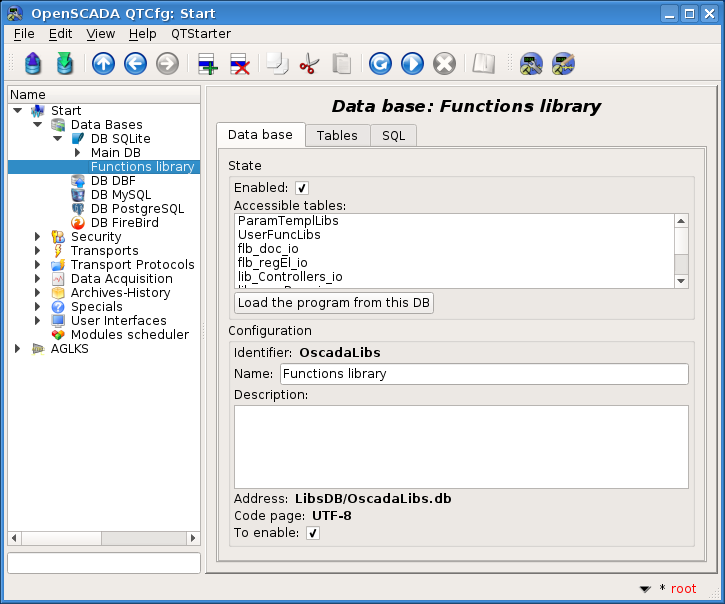Click the Start periodic refresh play icon
Screen dimensions: 725x604
point(412,63)
